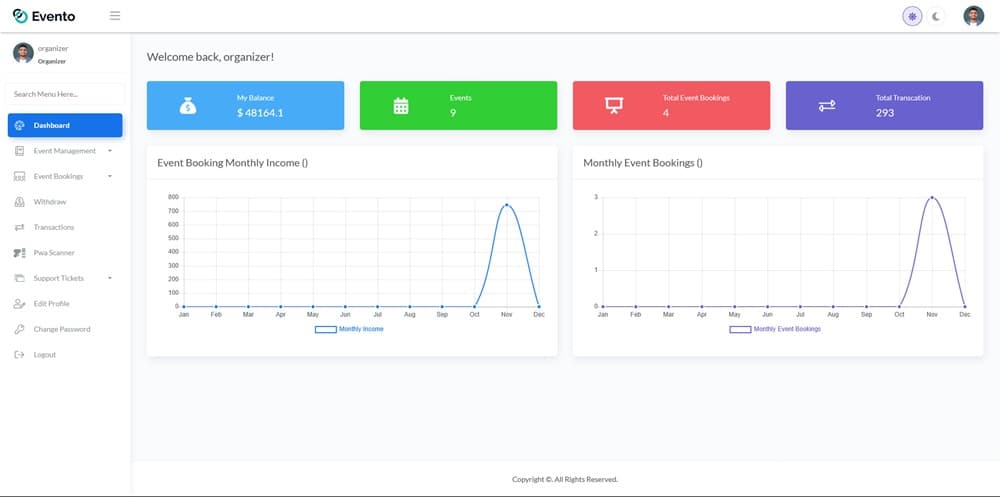Viewport: 1000px width, 497px height.
Task: Select Dashboard in the sidebar menu
Action: 65,125
